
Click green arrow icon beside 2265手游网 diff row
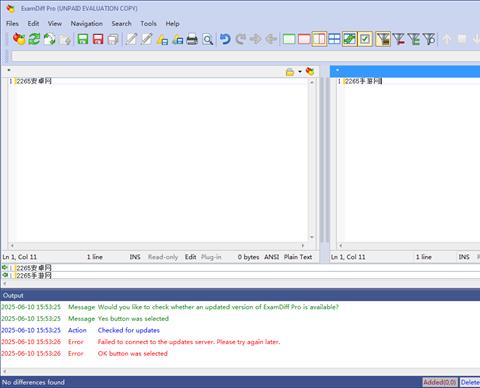[5, 275]
